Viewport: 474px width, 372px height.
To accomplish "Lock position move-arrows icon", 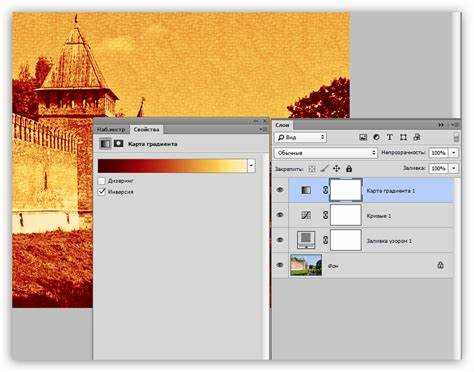I will point(337,169).
